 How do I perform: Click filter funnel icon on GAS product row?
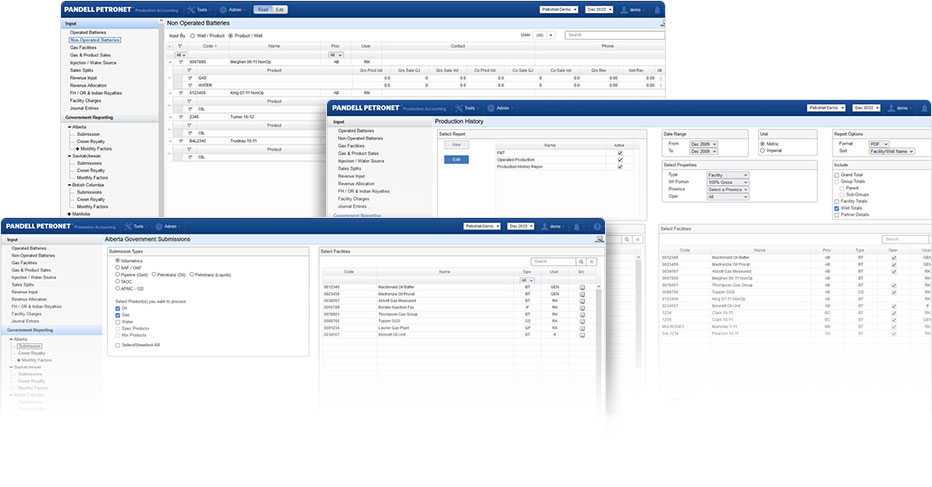(x=190, y=78)
